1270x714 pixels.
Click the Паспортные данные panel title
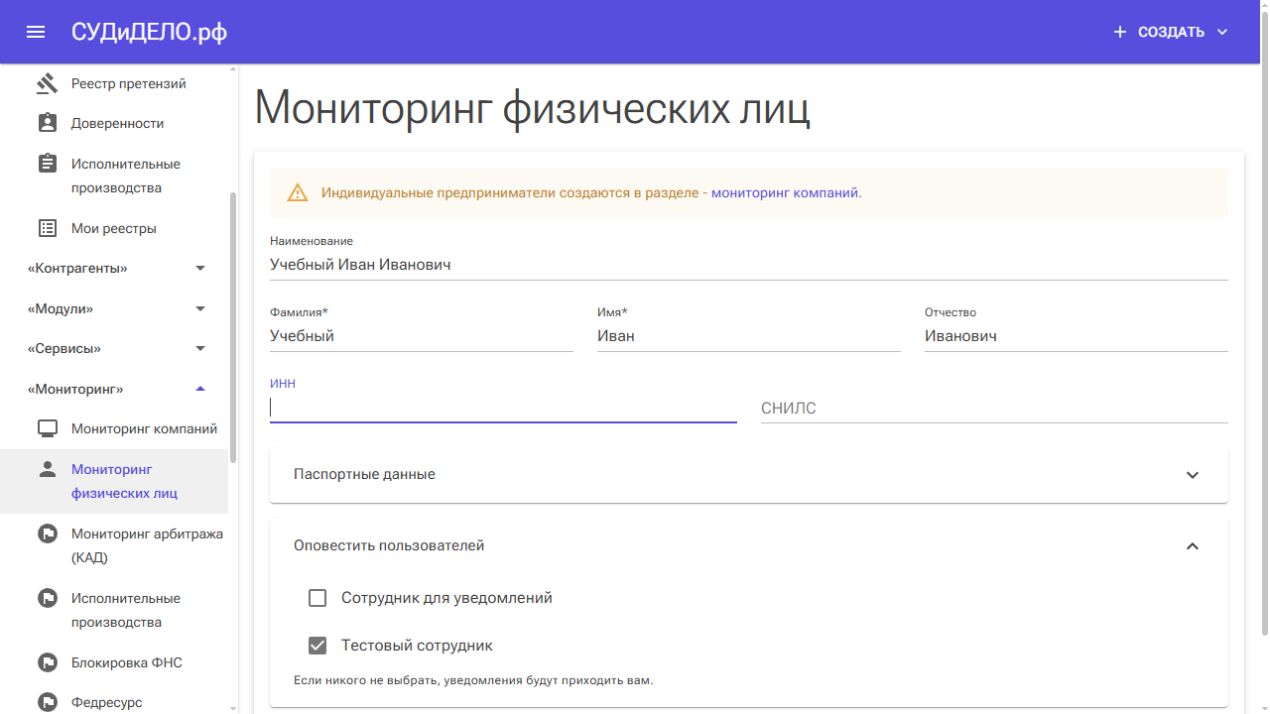click(x=364, y=475)
